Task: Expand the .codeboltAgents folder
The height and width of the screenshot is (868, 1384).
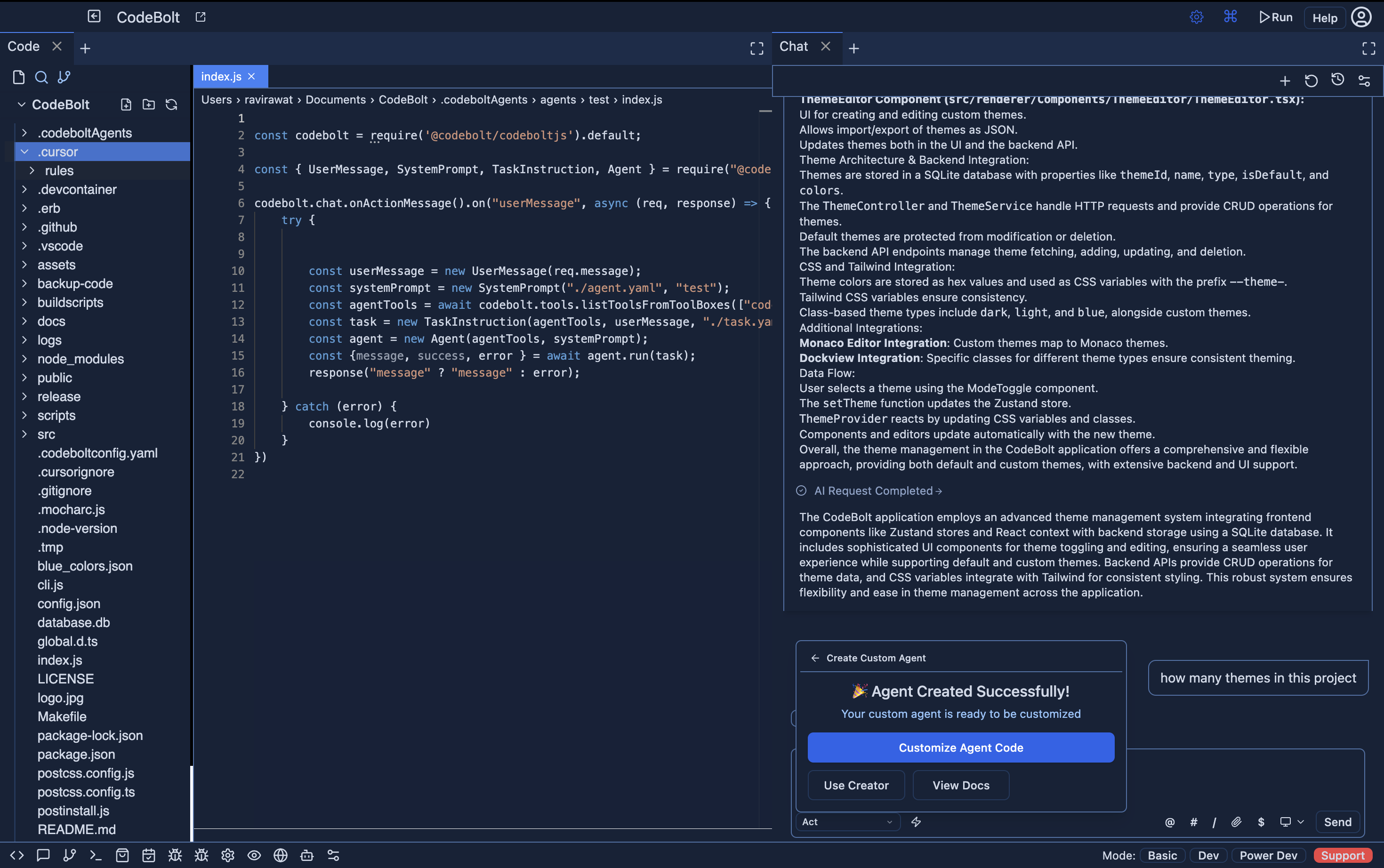Action: (24, 133)
